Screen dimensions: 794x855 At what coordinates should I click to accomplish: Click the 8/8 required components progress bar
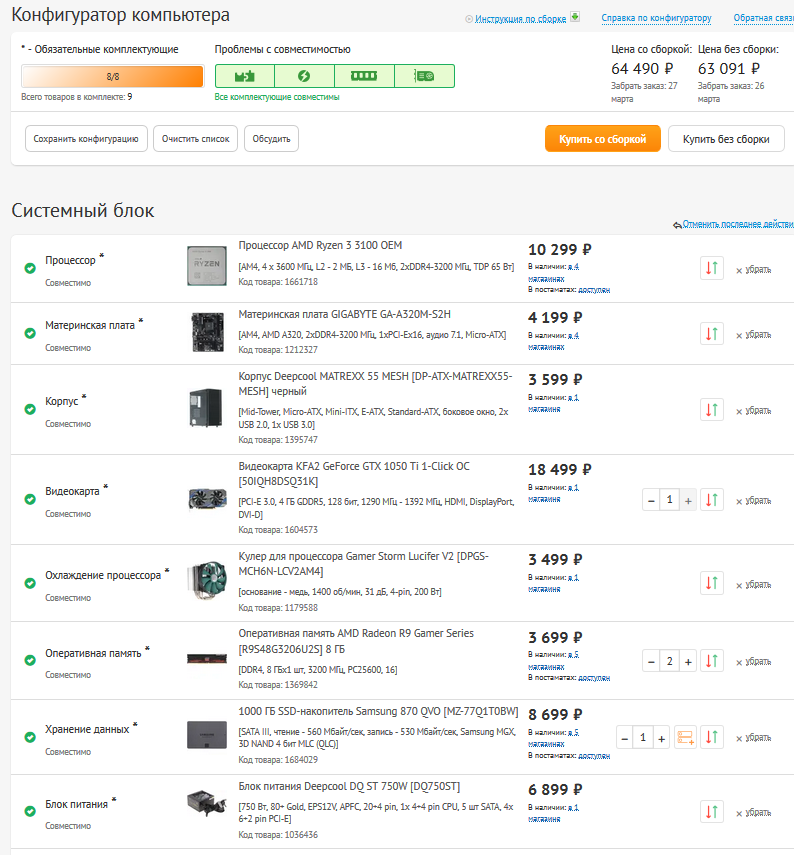(112, 76)
